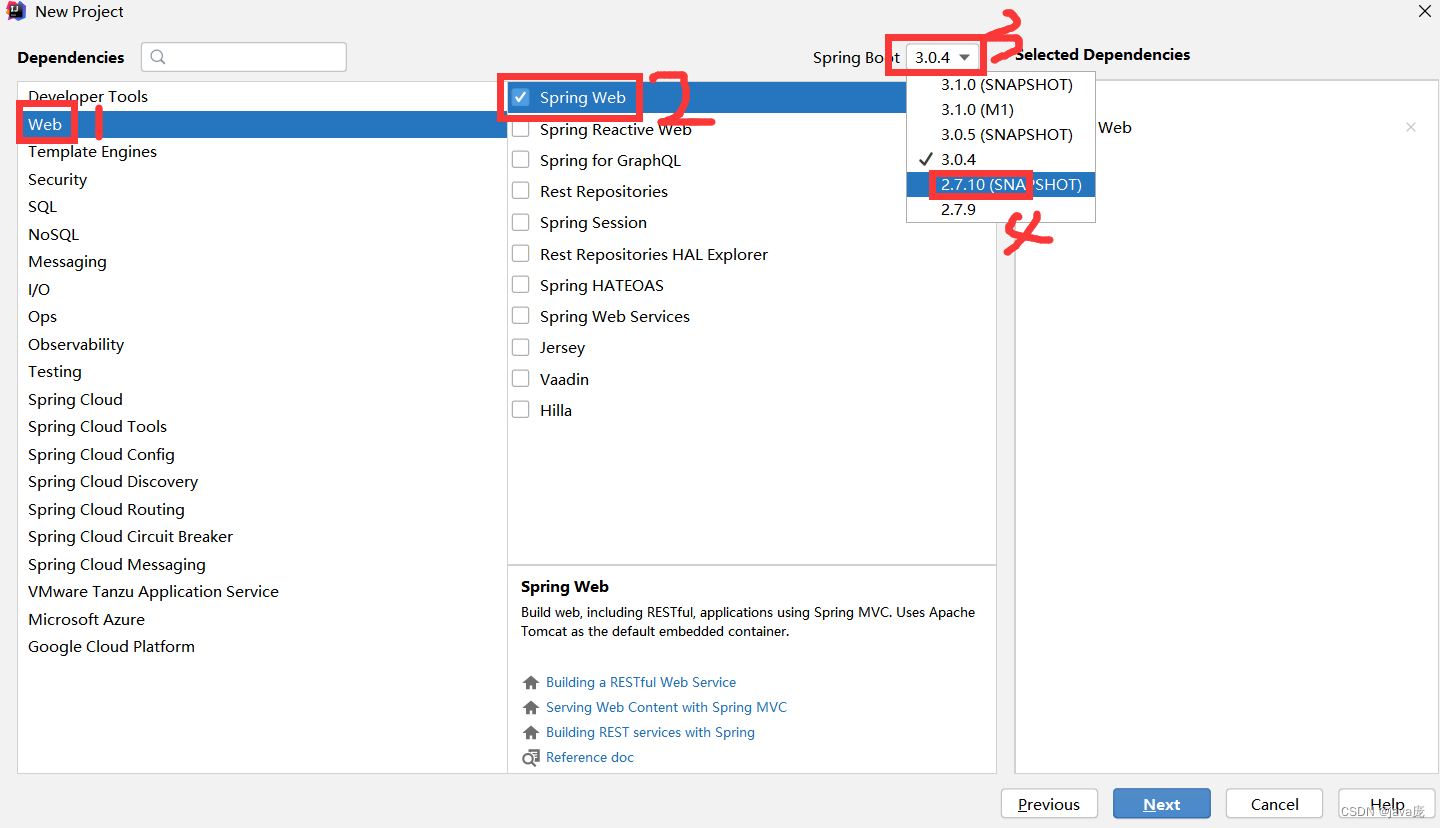
Task: Open Serving Web Content with Spring MVC link
Action: pyautogui.click(x=666, y=707)
